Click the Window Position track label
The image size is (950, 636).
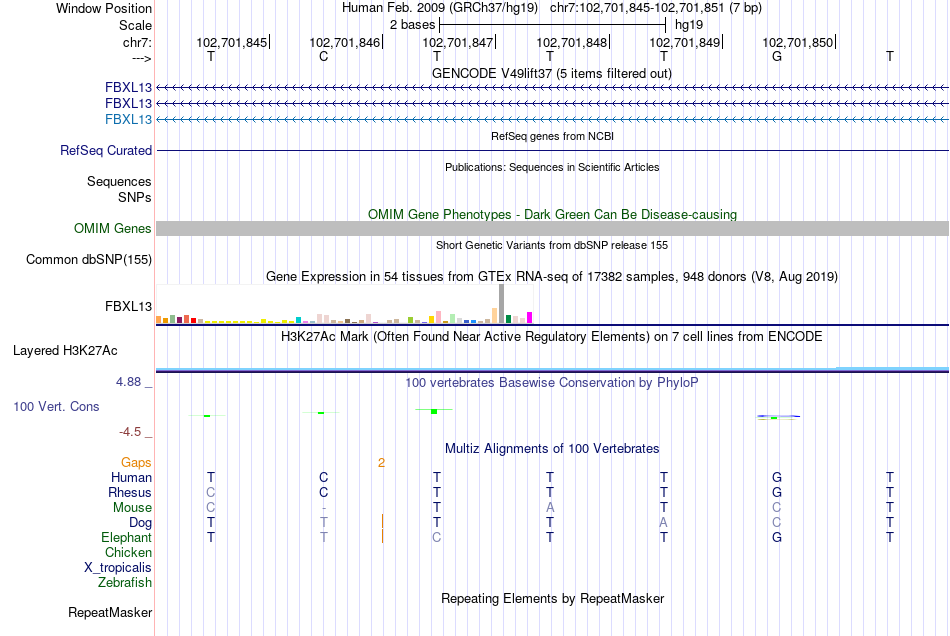104,8
